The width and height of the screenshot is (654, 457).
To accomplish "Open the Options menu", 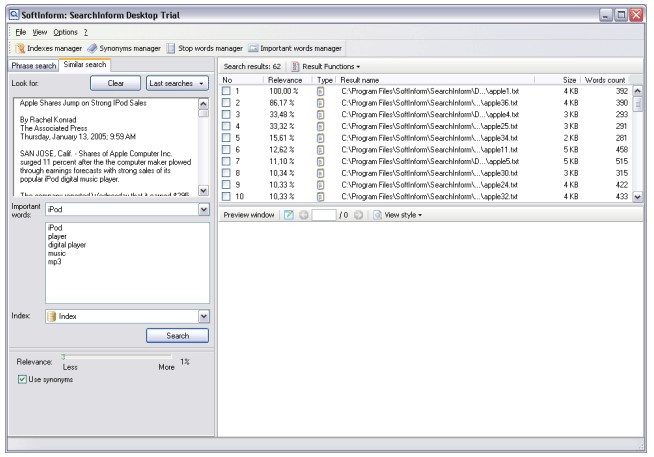I will (x=65, y=32).
